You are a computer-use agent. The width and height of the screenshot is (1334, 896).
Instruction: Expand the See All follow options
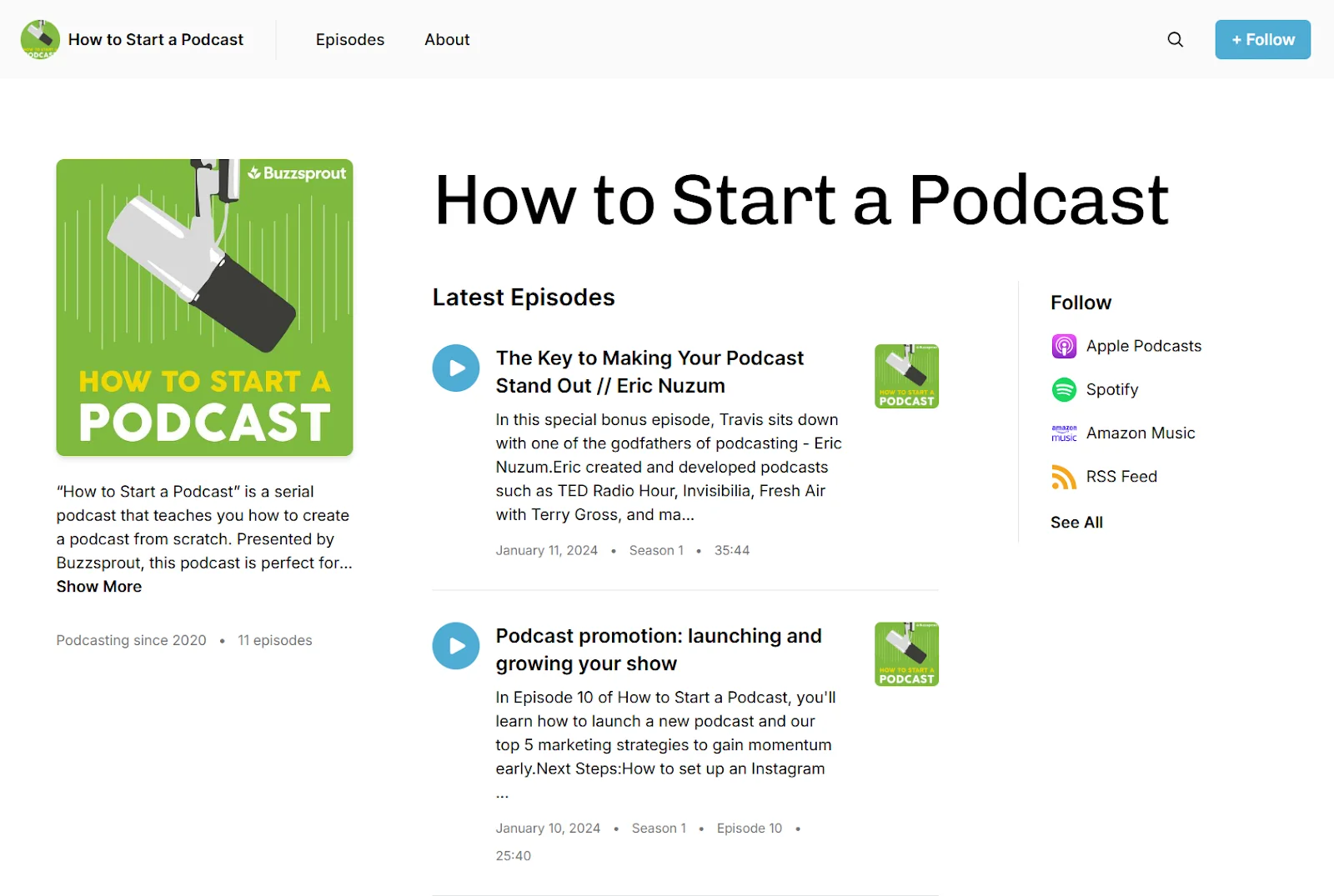pyautogui.click(x=1076, y=522)
